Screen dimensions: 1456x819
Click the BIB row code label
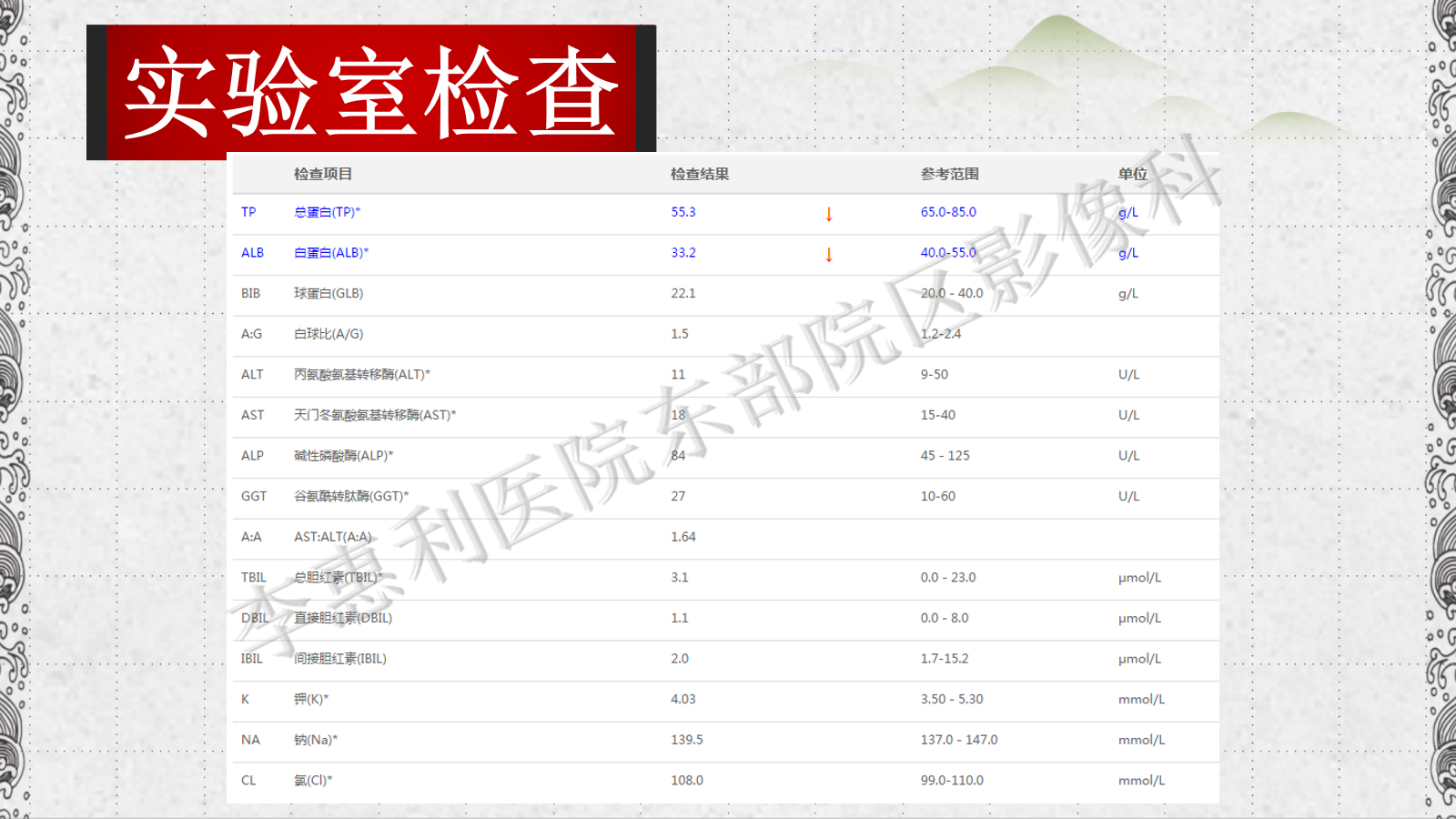tap(250, 293)
